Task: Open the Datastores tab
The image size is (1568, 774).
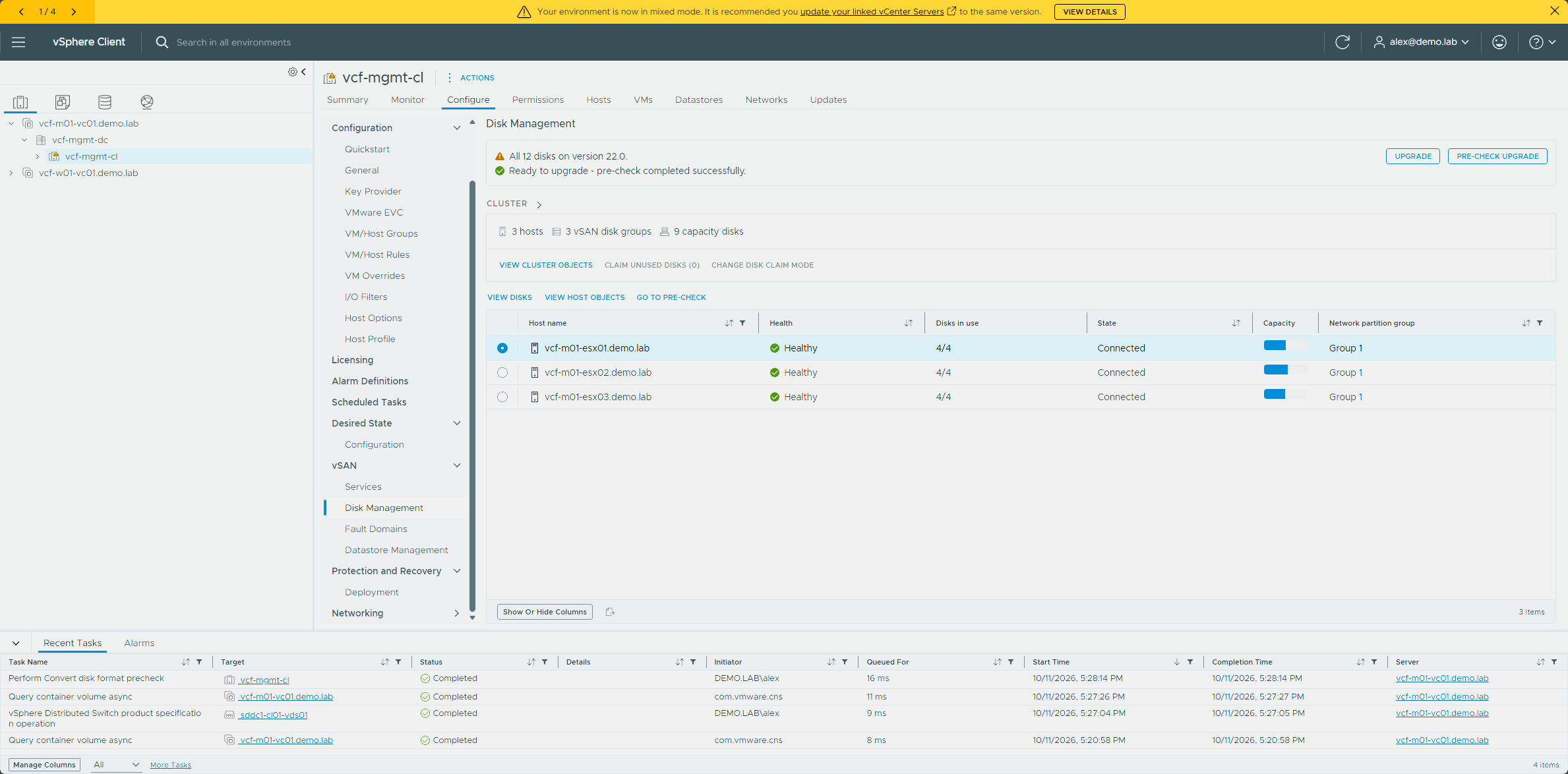Action: tap(699, 100)
